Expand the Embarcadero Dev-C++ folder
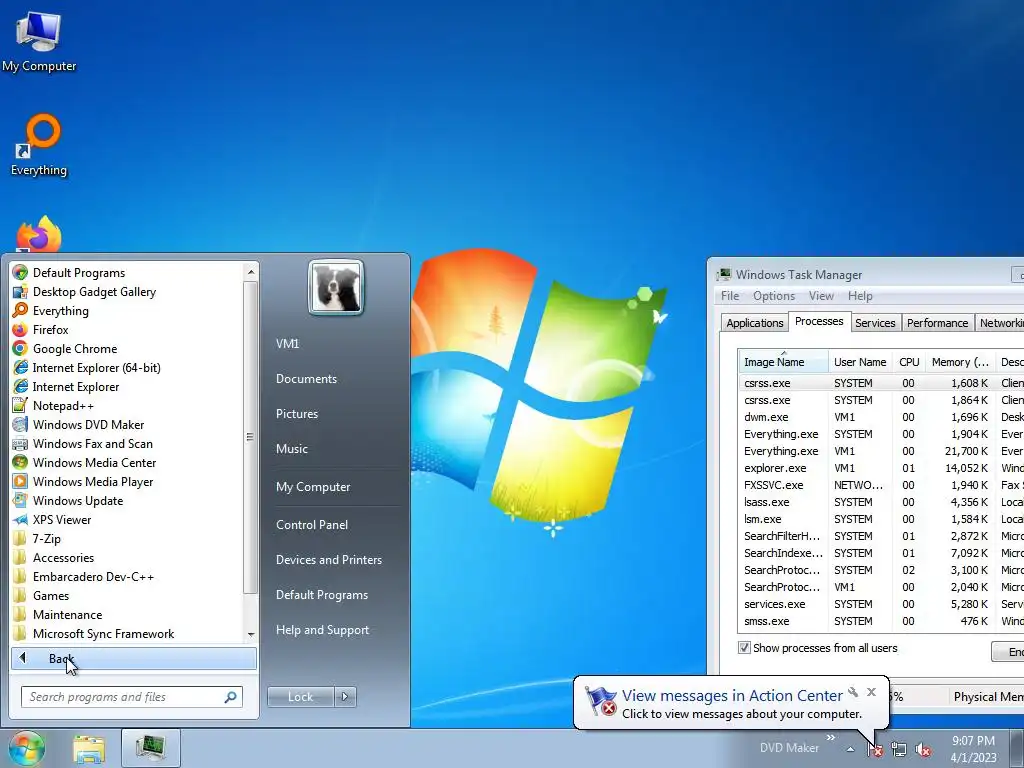The width and height of the screenshot is (1024, 768). click(93, 577)
